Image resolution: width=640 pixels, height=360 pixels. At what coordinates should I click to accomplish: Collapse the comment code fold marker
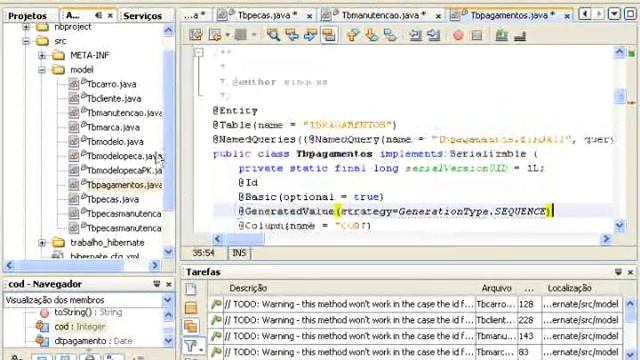click(199, 52)
